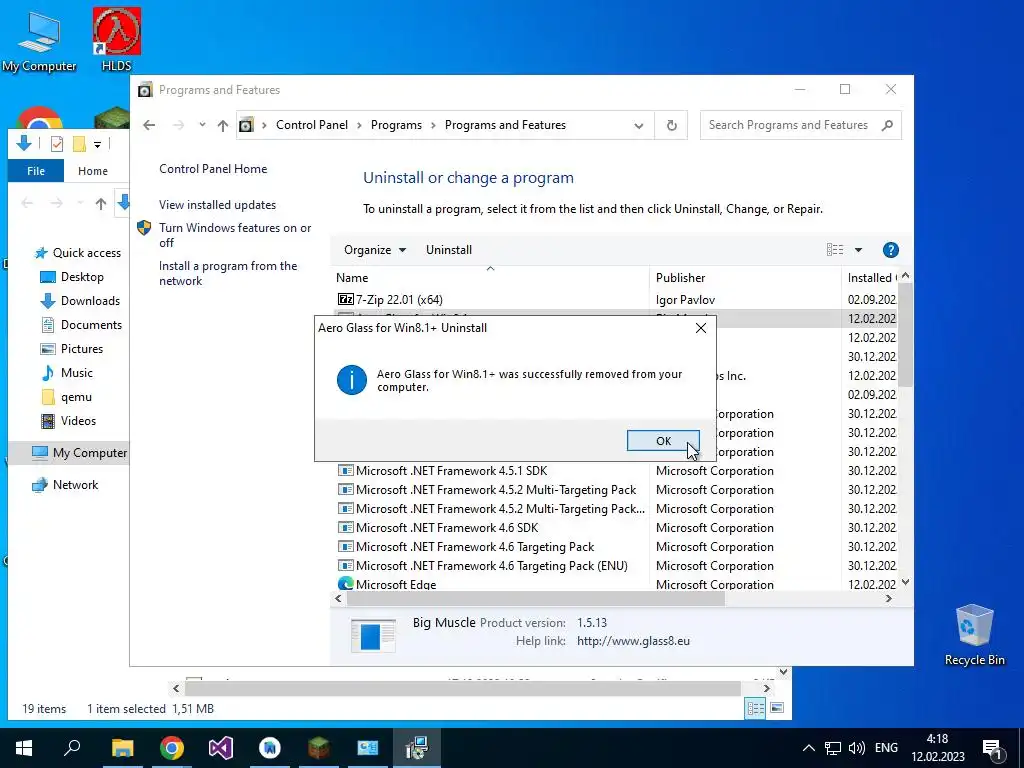Image resolution: width=1024 pixels, height=768 pixels.
Task: Click the magnifier icon in search box
Action: [x=887, y=125]
